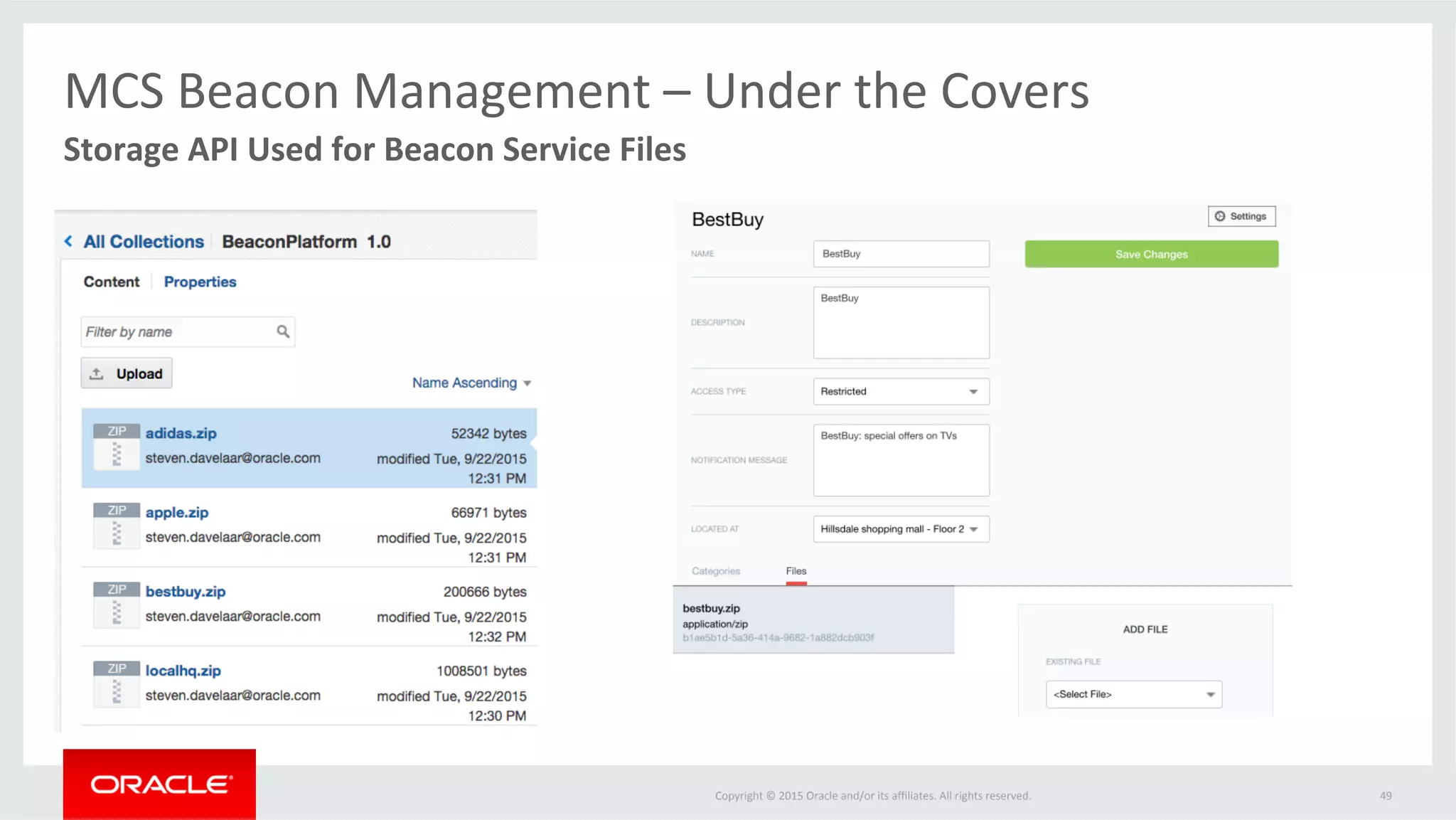Image resolution: width=1456 pixels, height=820 pixels.
Task: Click the 66971 bytes size text
Action: click(488, 513)
